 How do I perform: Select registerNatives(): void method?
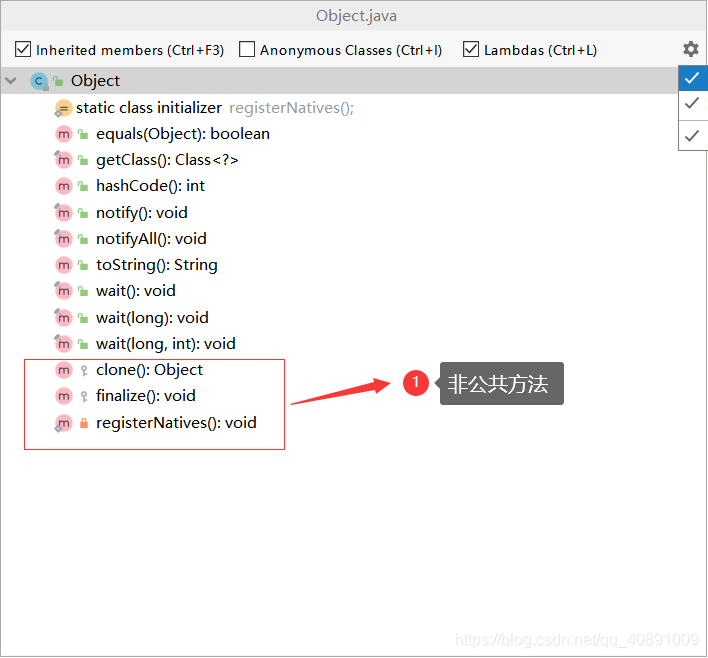point(176,423)
